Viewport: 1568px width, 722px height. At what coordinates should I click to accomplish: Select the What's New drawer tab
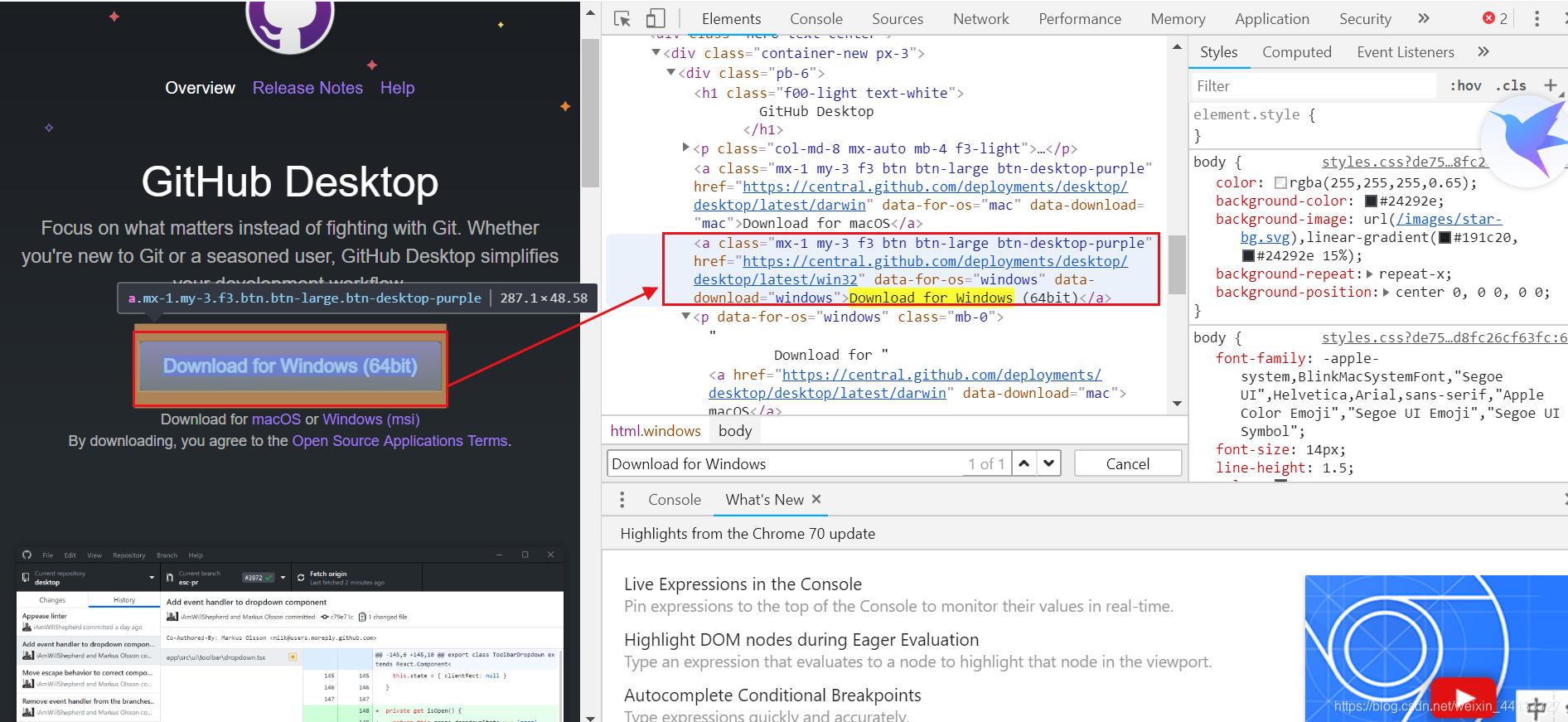tap(764, 499)
